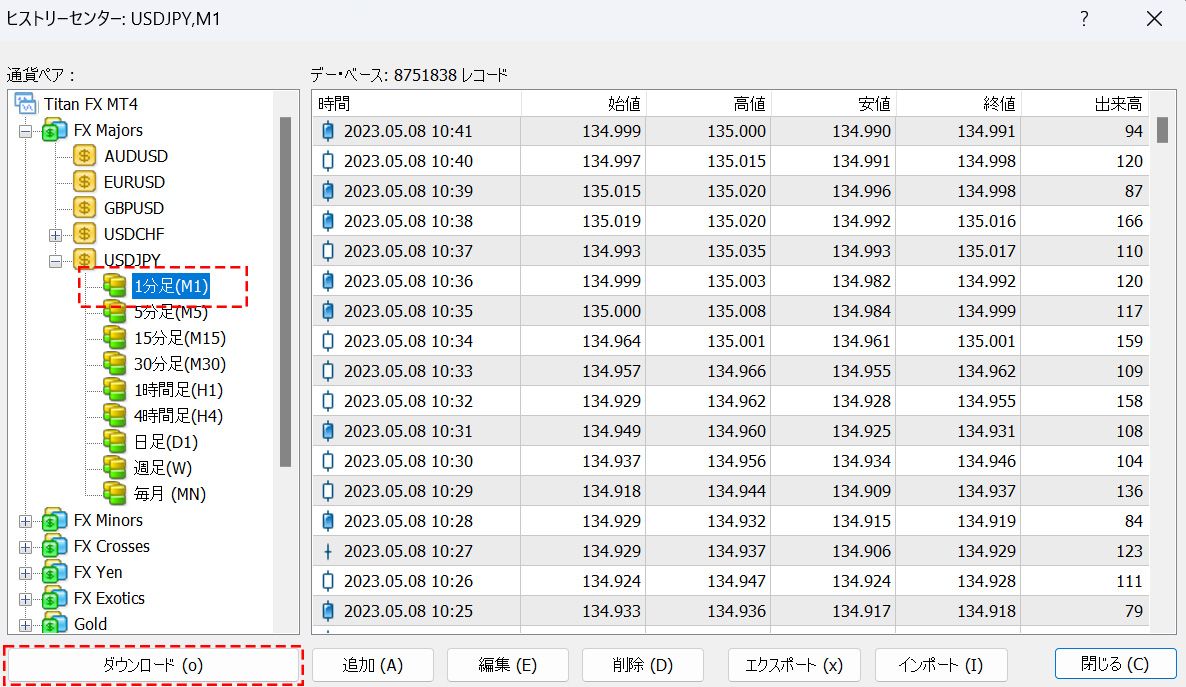
Task: Select the GBPUSD coin icon
Action: 86,208
